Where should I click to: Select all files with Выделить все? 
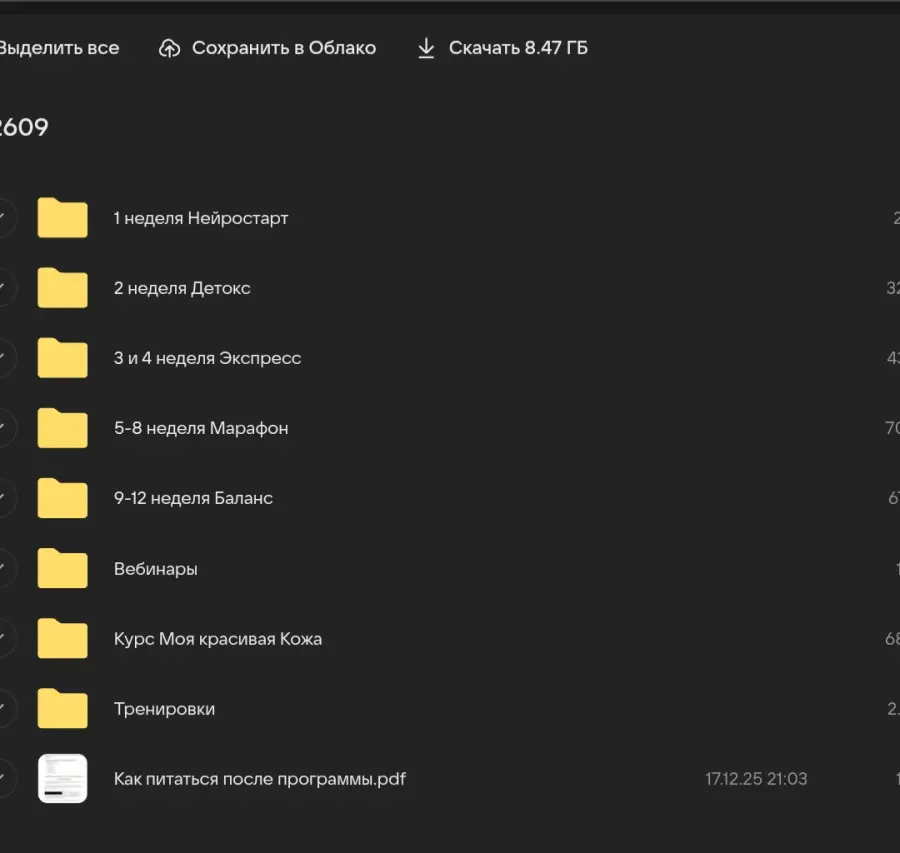click(58, 48)
